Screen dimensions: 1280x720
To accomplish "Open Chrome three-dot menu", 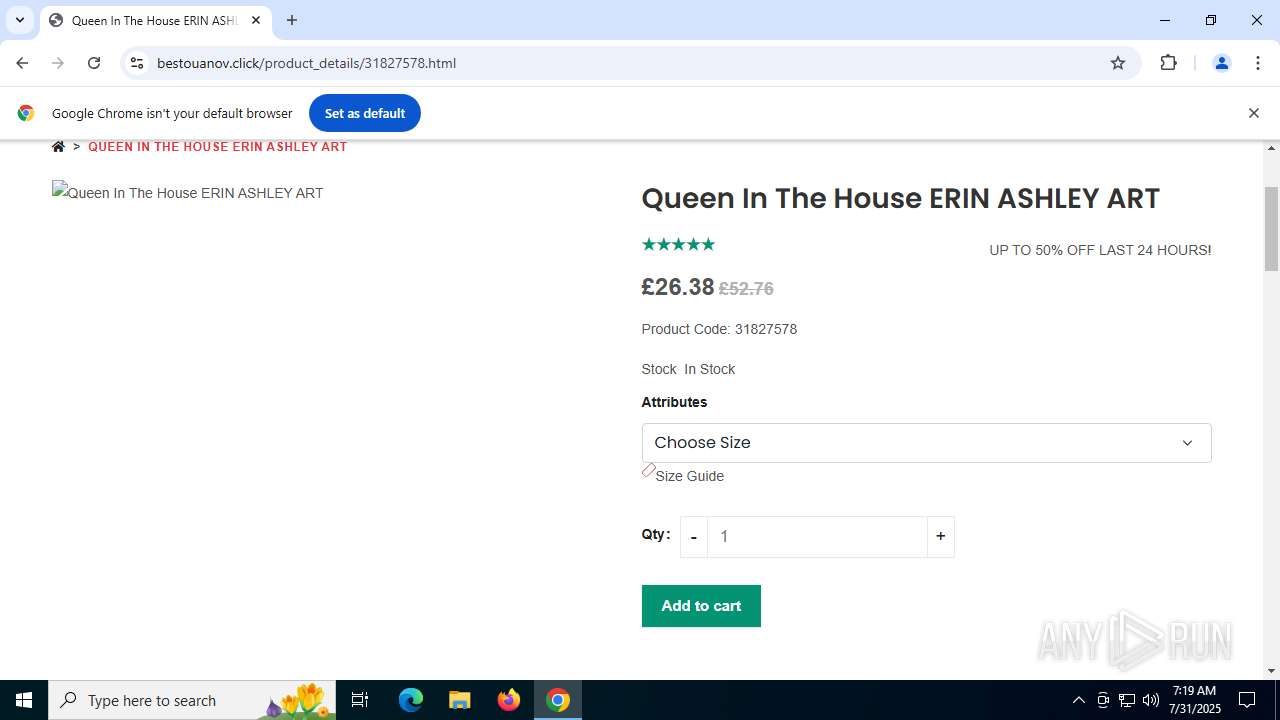I will click(1257, 63).
